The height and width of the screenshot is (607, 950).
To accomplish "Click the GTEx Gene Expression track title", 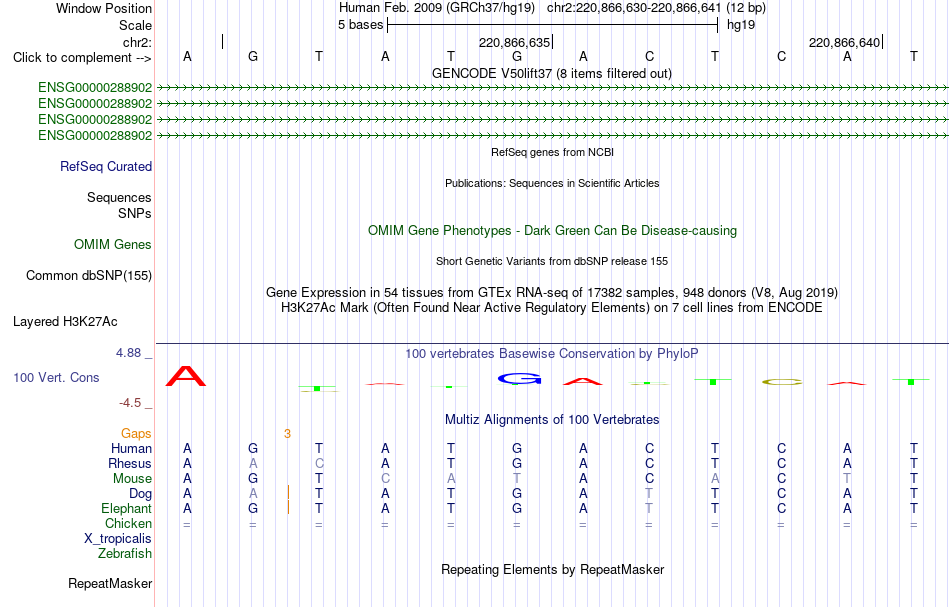I will (552, 293).
